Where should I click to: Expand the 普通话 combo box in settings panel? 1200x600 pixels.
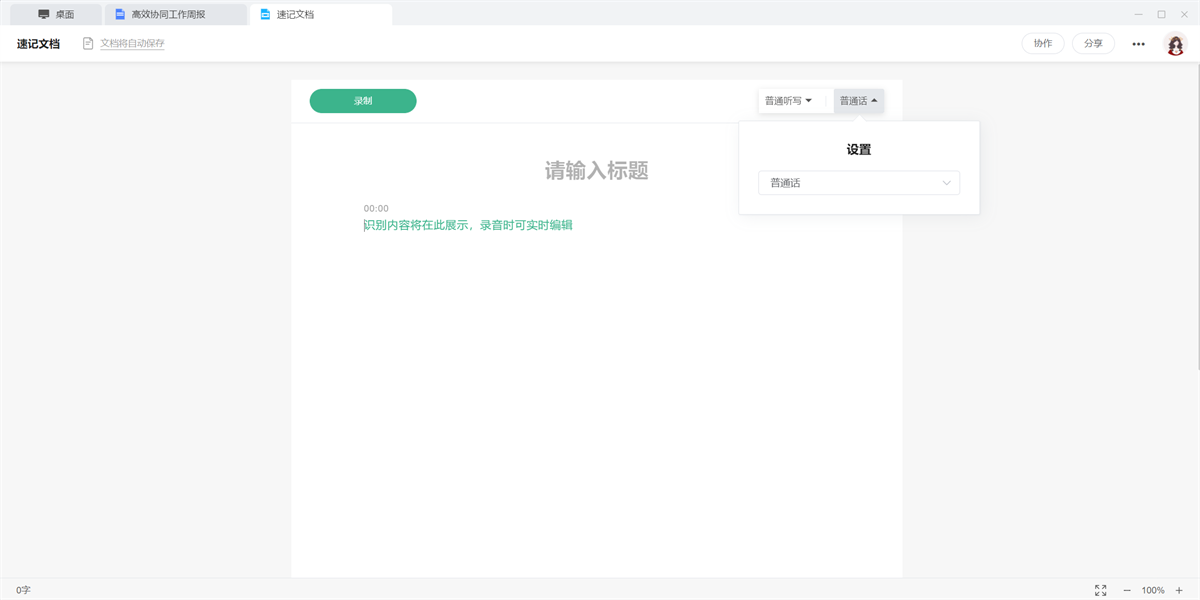859,183
